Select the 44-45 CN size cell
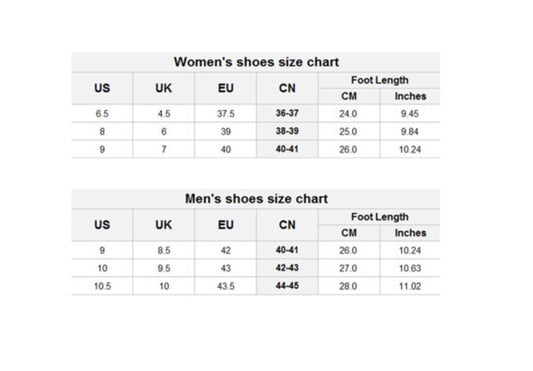This screenshot has height=371, width=533. [x=287, y=286]
